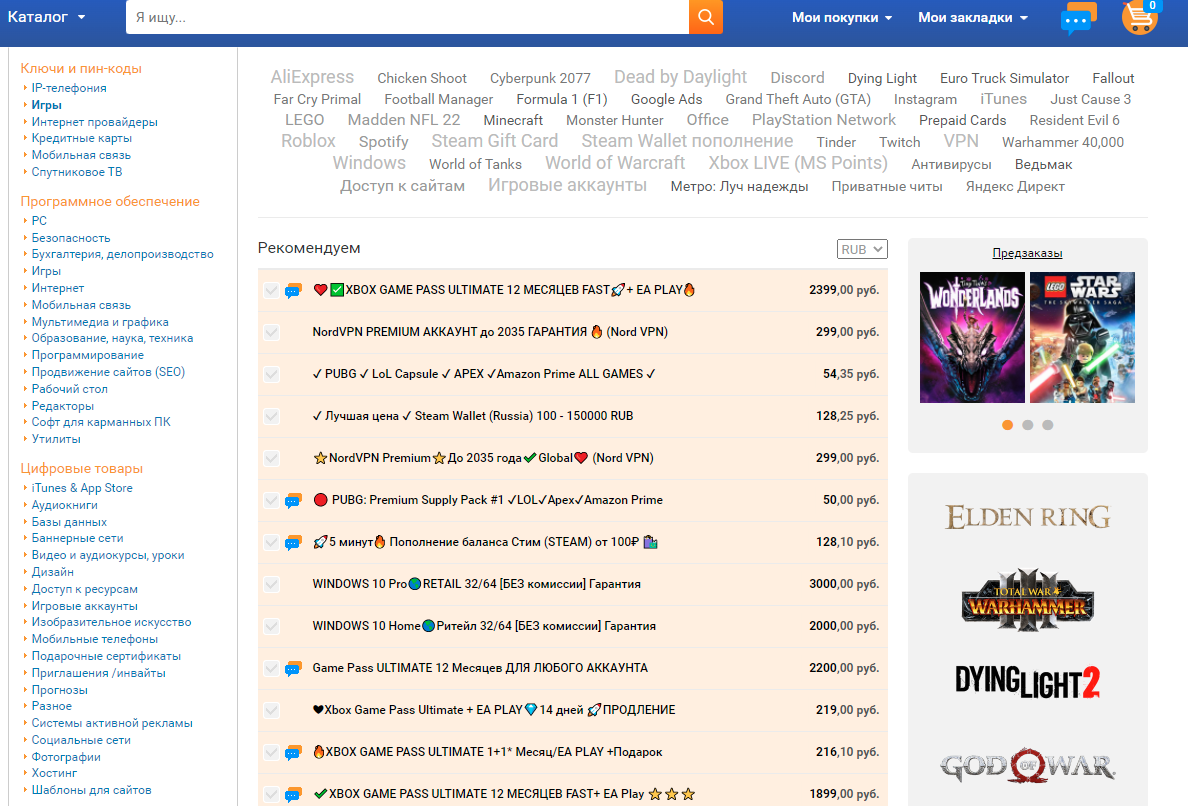Click the orange search magnifier button
This screenshot has height=806, width=1188.
coord(705,17)
